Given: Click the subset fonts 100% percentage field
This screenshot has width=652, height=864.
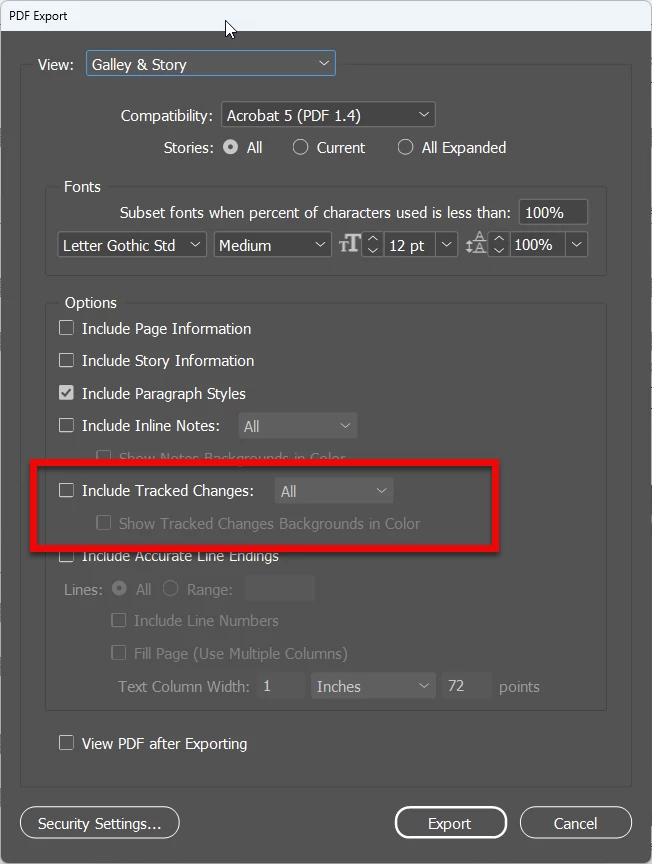Looking at the screenshot, I should (553, 212).
